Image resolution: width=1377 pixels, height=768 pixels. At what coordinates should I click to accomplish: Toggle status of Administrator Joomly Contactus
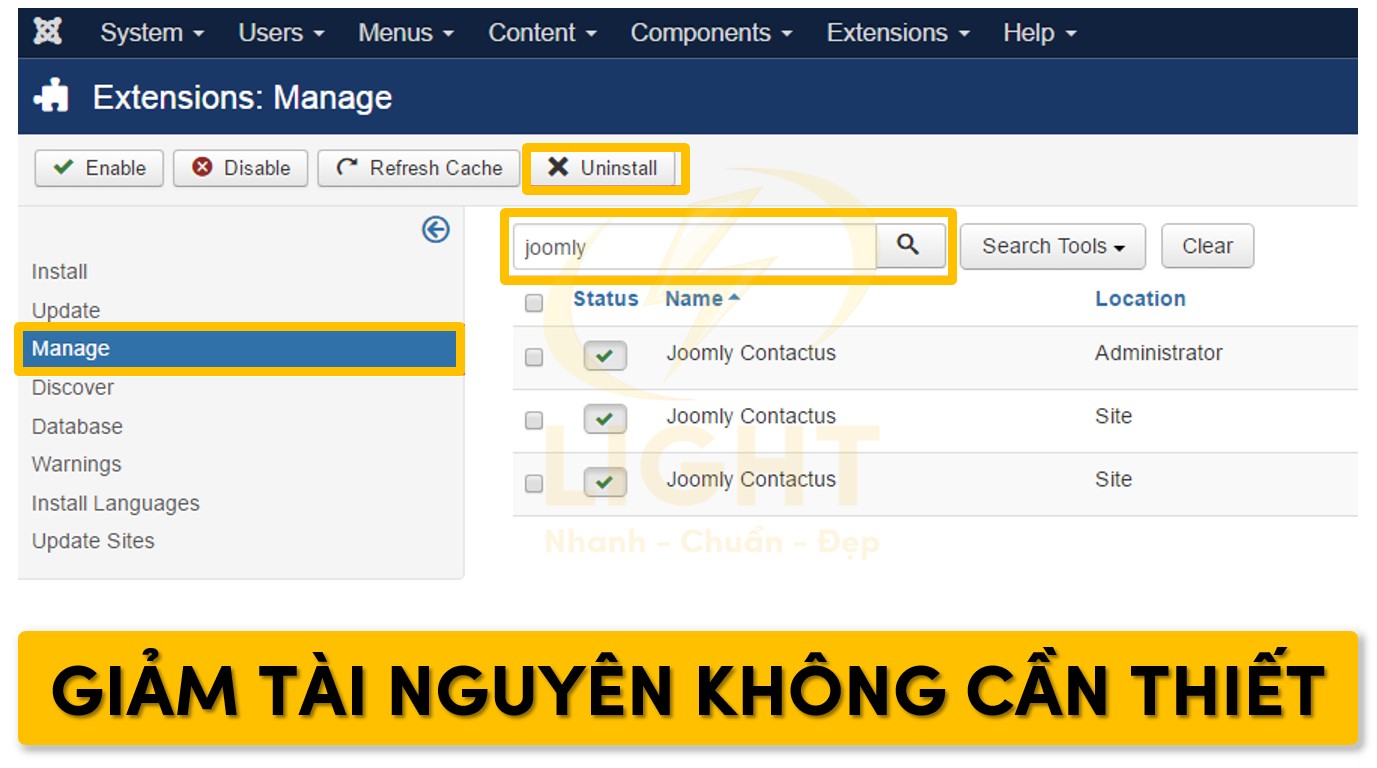(605, 355)
